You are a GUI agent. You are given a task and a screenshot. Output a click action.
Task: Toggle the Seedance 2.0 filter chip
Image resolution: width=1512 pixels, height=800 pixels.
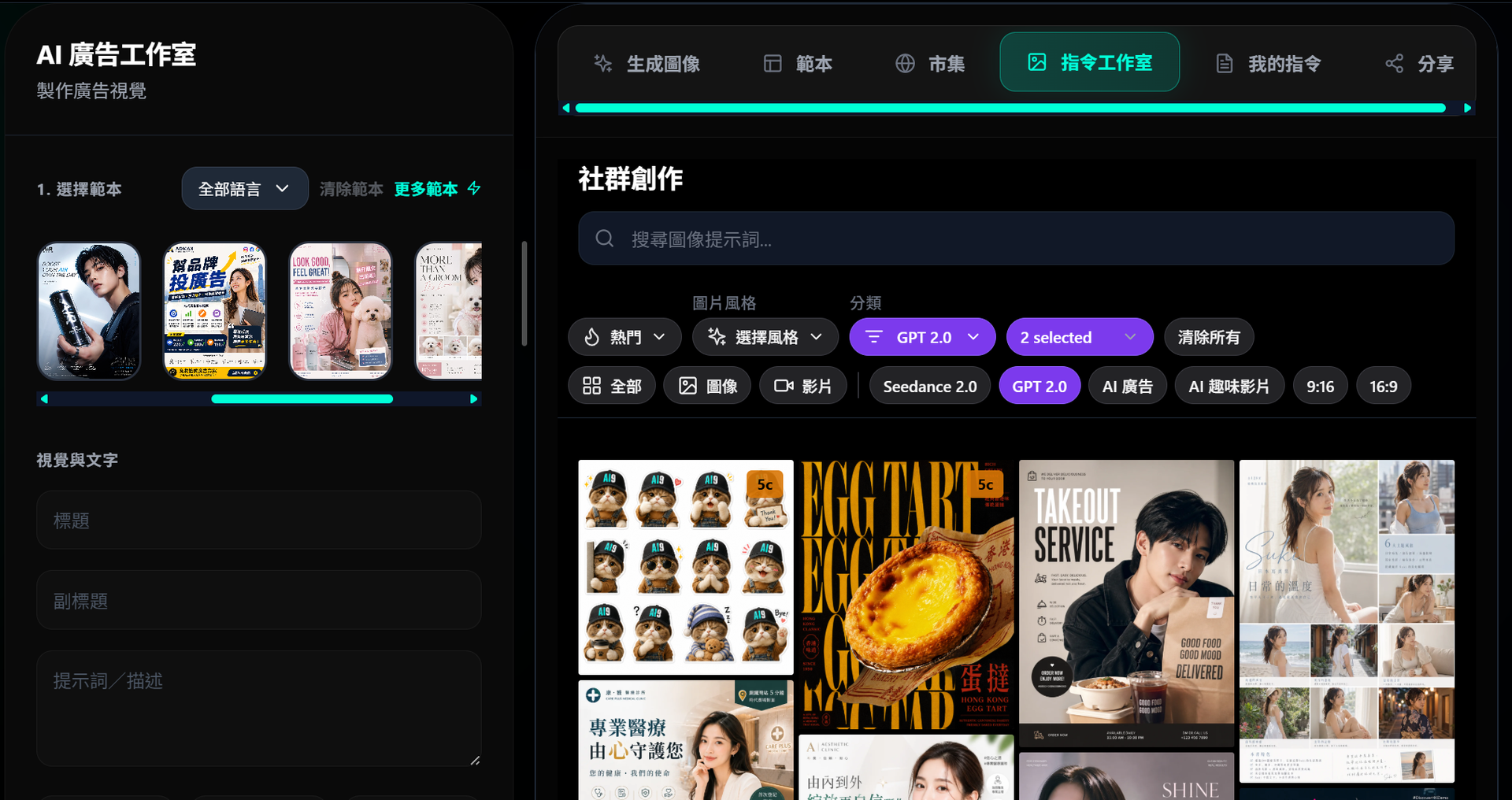click(x=930, y=386)
